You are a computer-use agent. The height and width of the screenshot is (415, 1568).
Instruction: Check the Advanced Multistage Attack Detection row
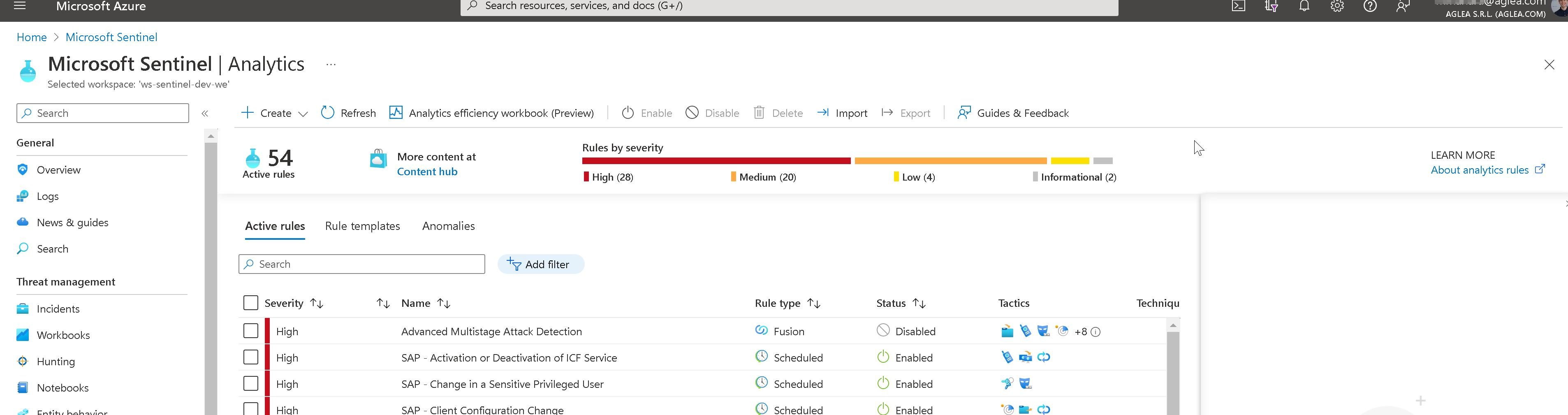click(x=250, y=330)
